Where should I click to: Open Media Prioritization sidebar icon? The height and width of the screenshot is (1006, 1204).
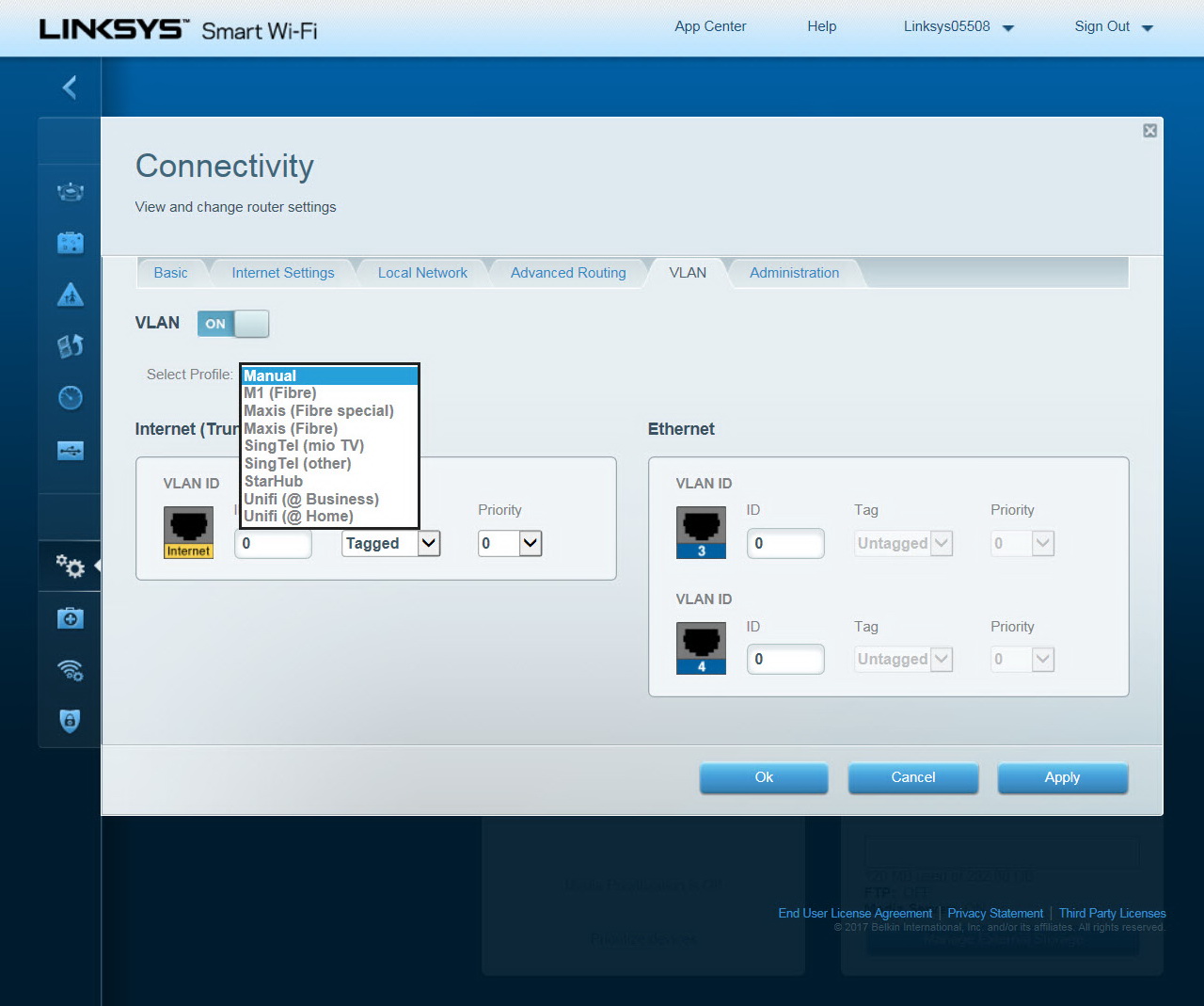(x=71, y=346)
